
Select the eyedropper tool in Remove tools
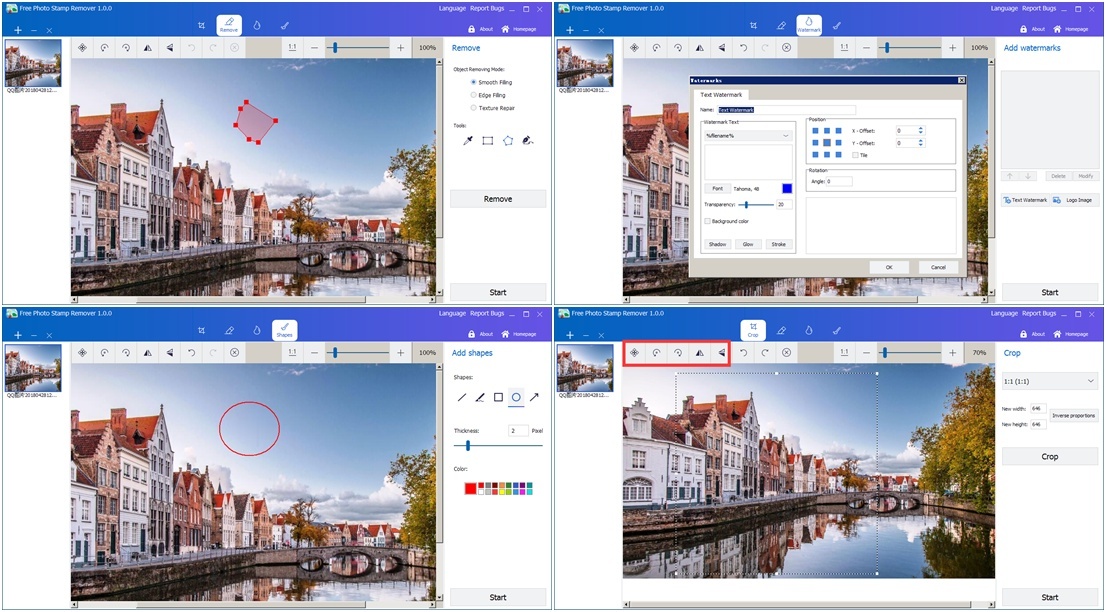(x=467, y=141)
